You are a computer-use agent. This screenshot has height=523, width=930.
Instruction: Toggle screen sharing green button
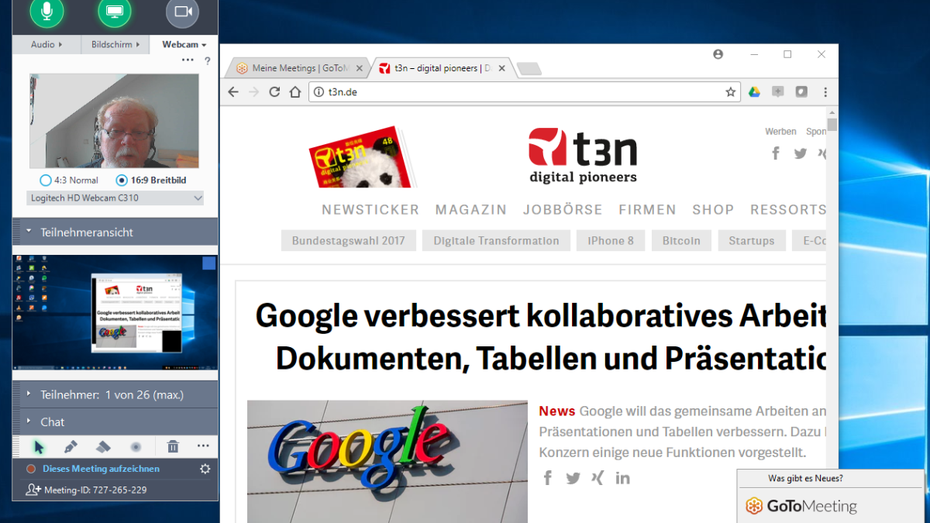(114, 11)
